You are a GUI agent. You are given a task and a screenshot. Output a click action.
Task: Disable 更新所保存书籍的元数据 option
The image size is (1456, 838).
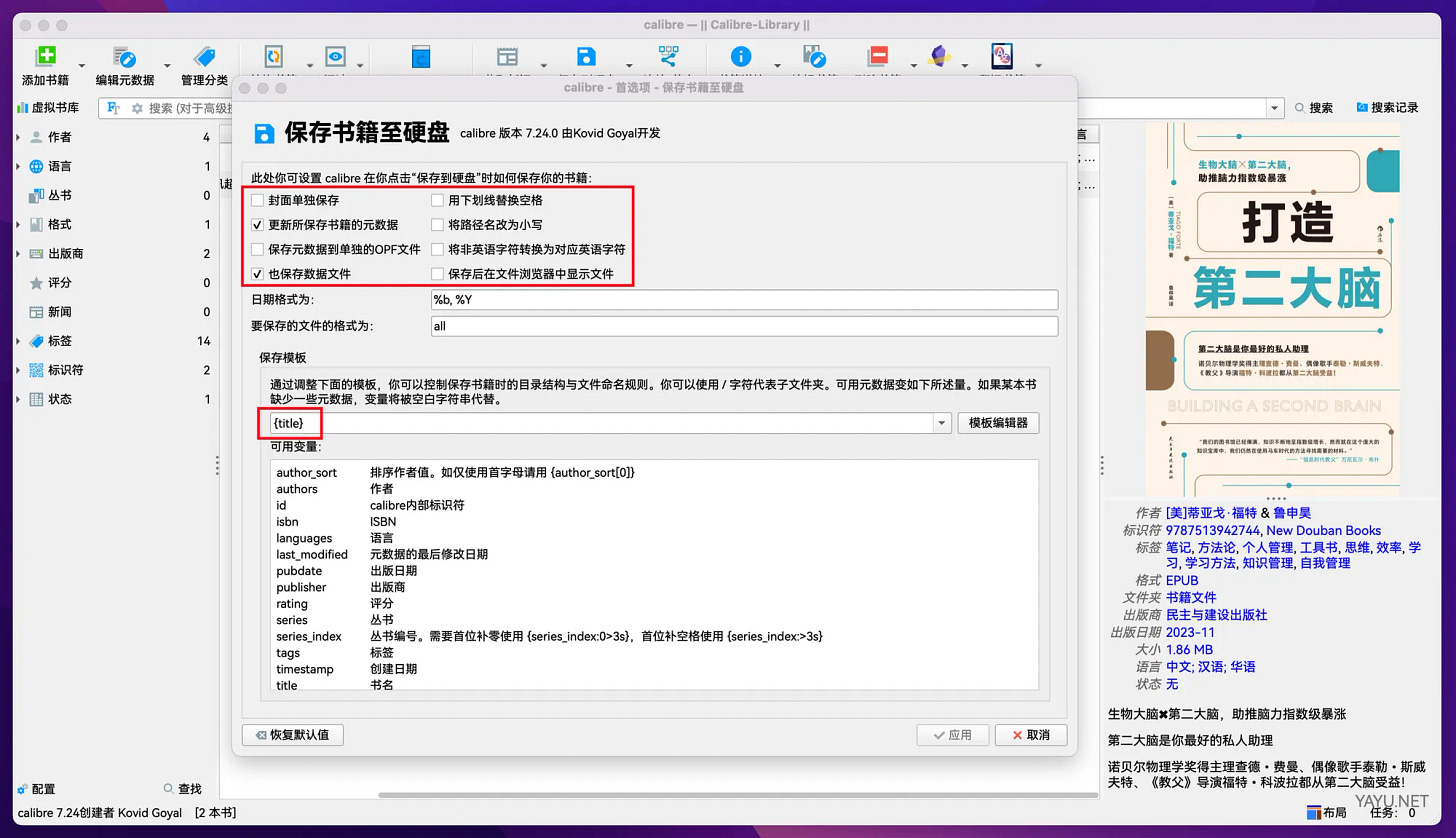[x=257, y=224]
